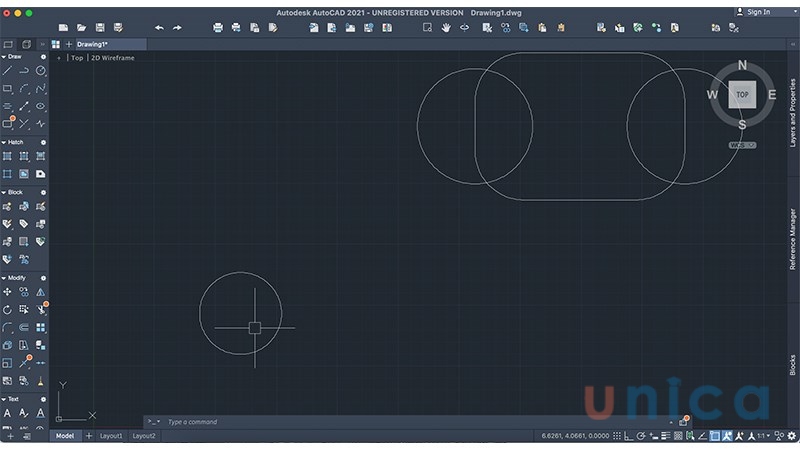Switch to the Layout1 tab

pos(110,436)
